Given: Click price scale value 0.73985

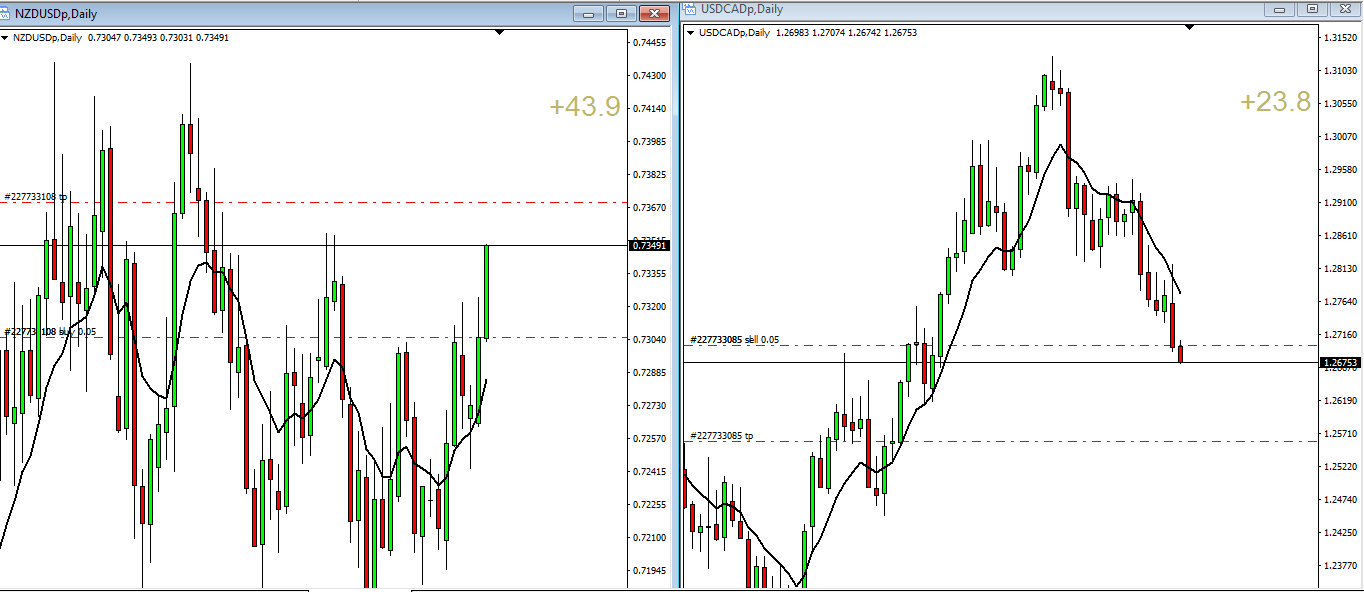Looking at the screenshot, I should pyautogui.click(x=651, y=142).
